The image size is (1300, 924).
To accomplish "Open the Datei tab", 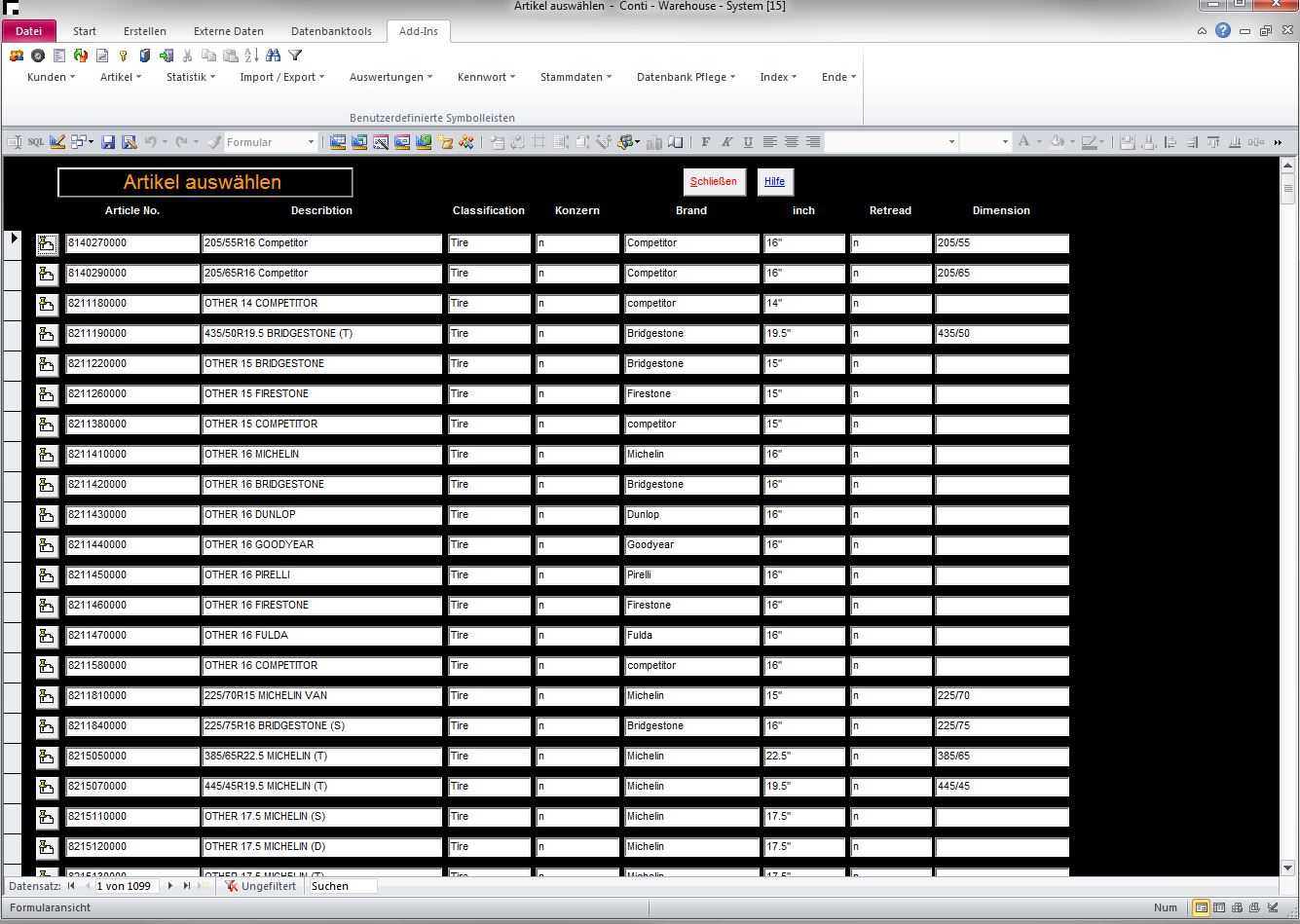I will coord(29,31).
